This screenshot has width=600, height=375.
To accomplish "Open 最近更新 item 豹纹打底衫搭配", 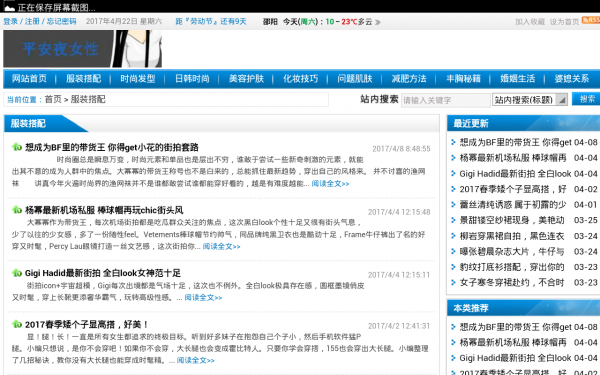I will pos(512,267).
